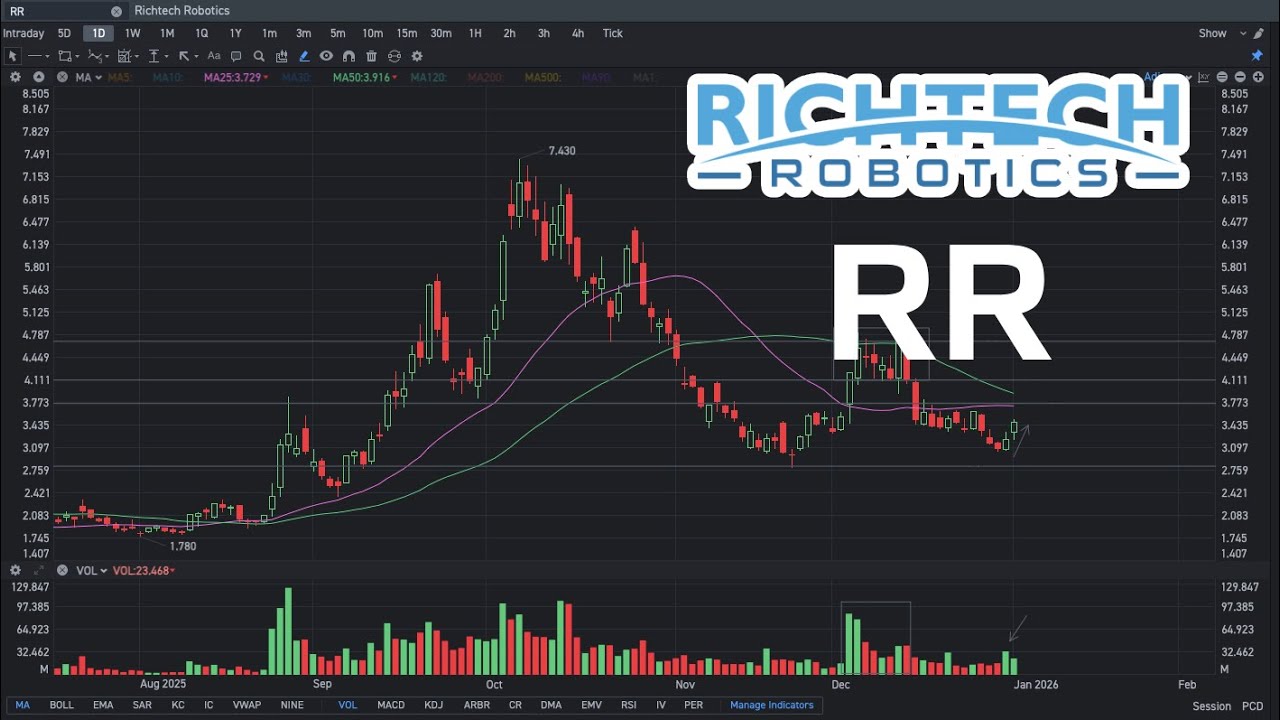Expand trend line tool variants arrow

48,57
